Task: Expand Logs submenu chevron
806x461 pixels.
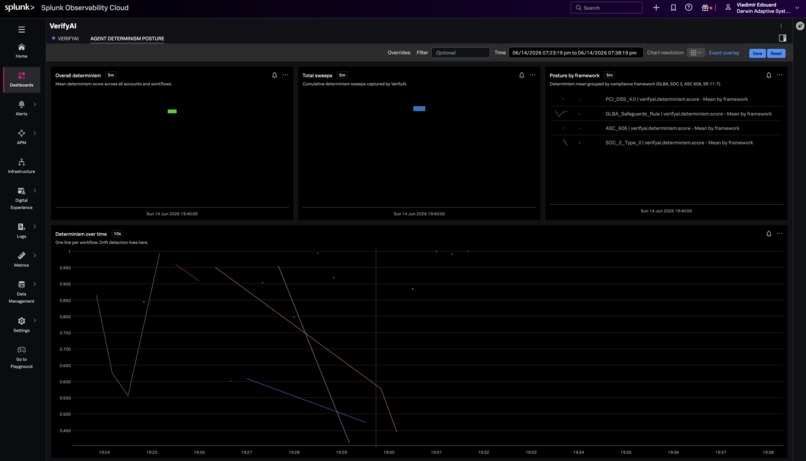Action: [x=34, y=227]
